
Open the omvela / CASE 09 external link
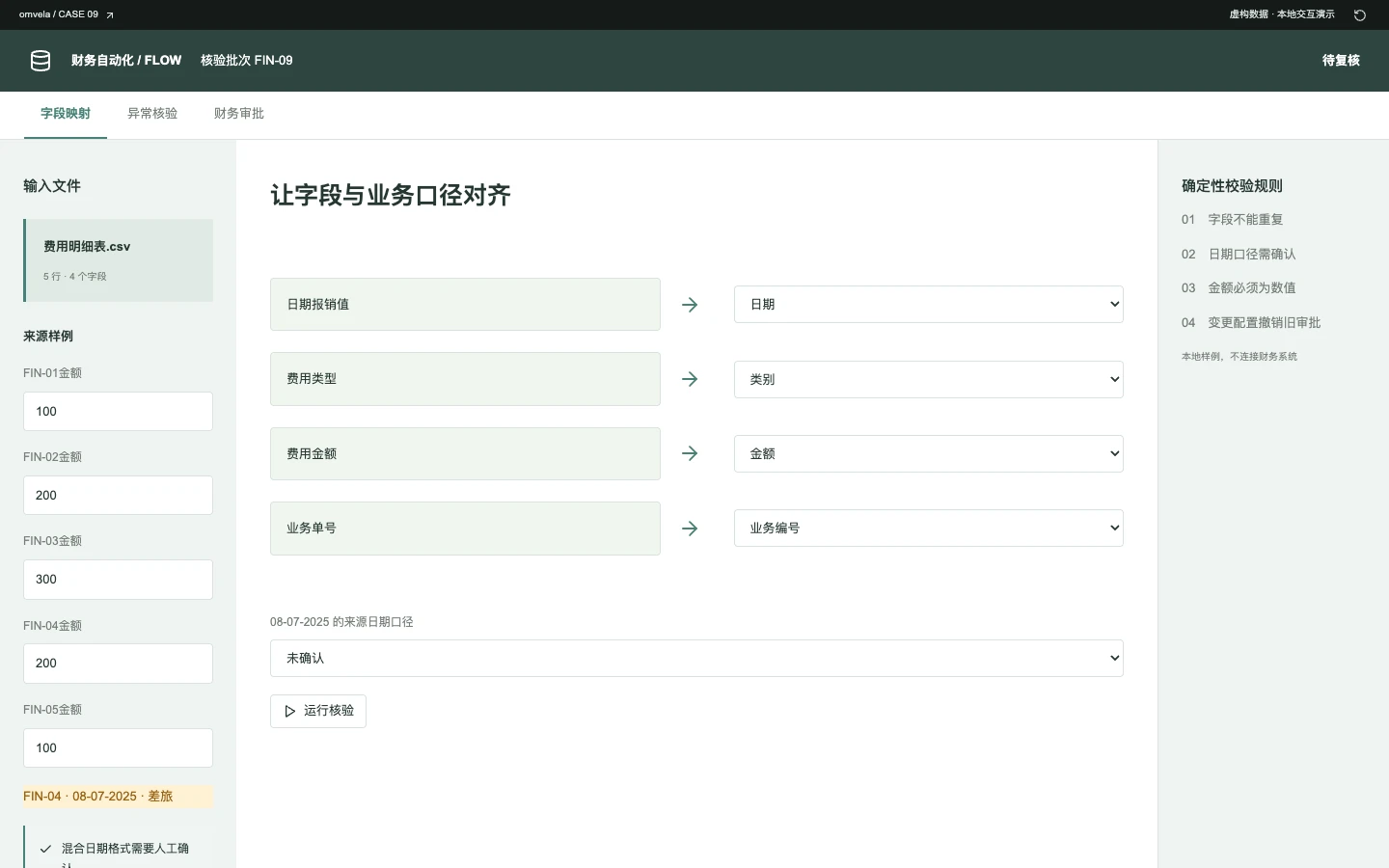point(67,15)
